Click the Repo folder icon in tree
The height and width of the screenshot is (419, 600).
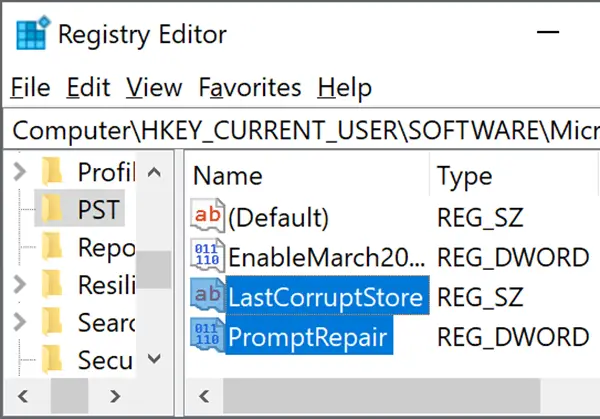[x=52, y=247]
